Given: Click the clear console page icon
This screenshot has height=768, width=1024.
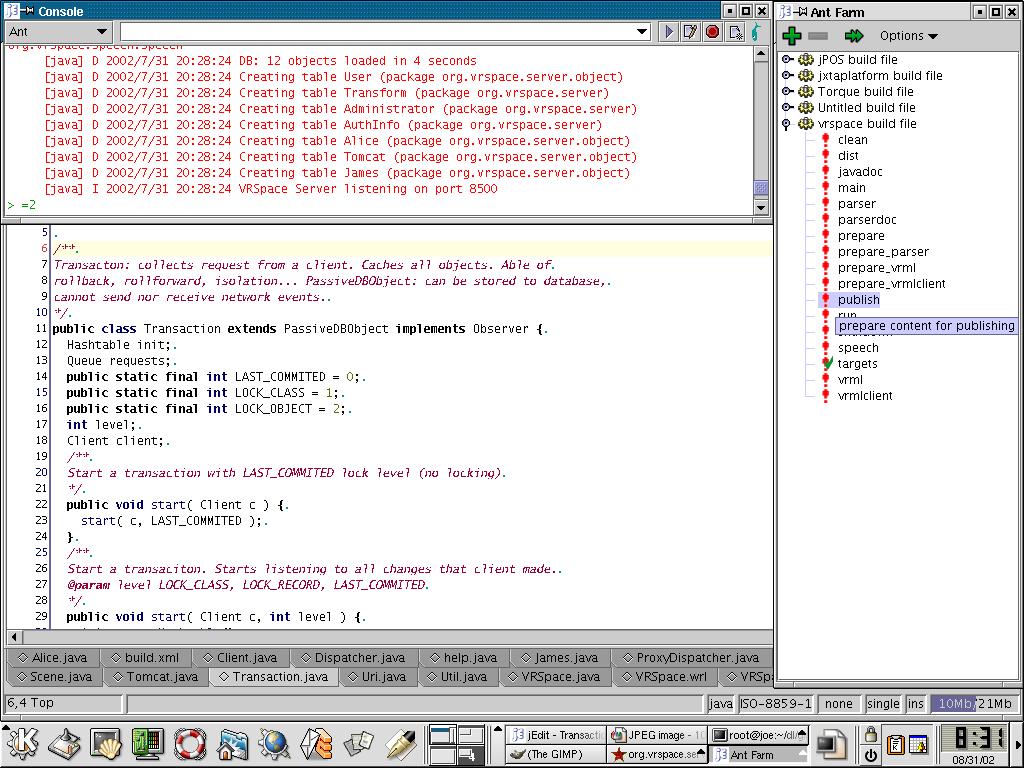Looking at the screenshot, I should 735,32.
